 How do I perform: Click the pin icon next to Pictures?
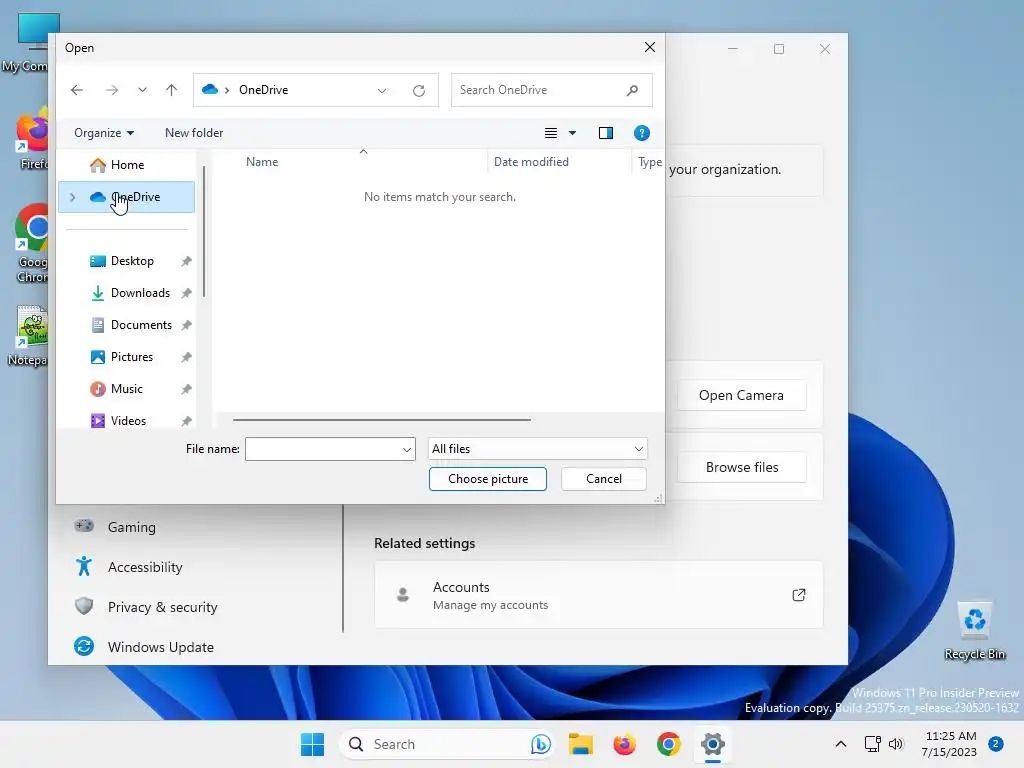(186, 357)
